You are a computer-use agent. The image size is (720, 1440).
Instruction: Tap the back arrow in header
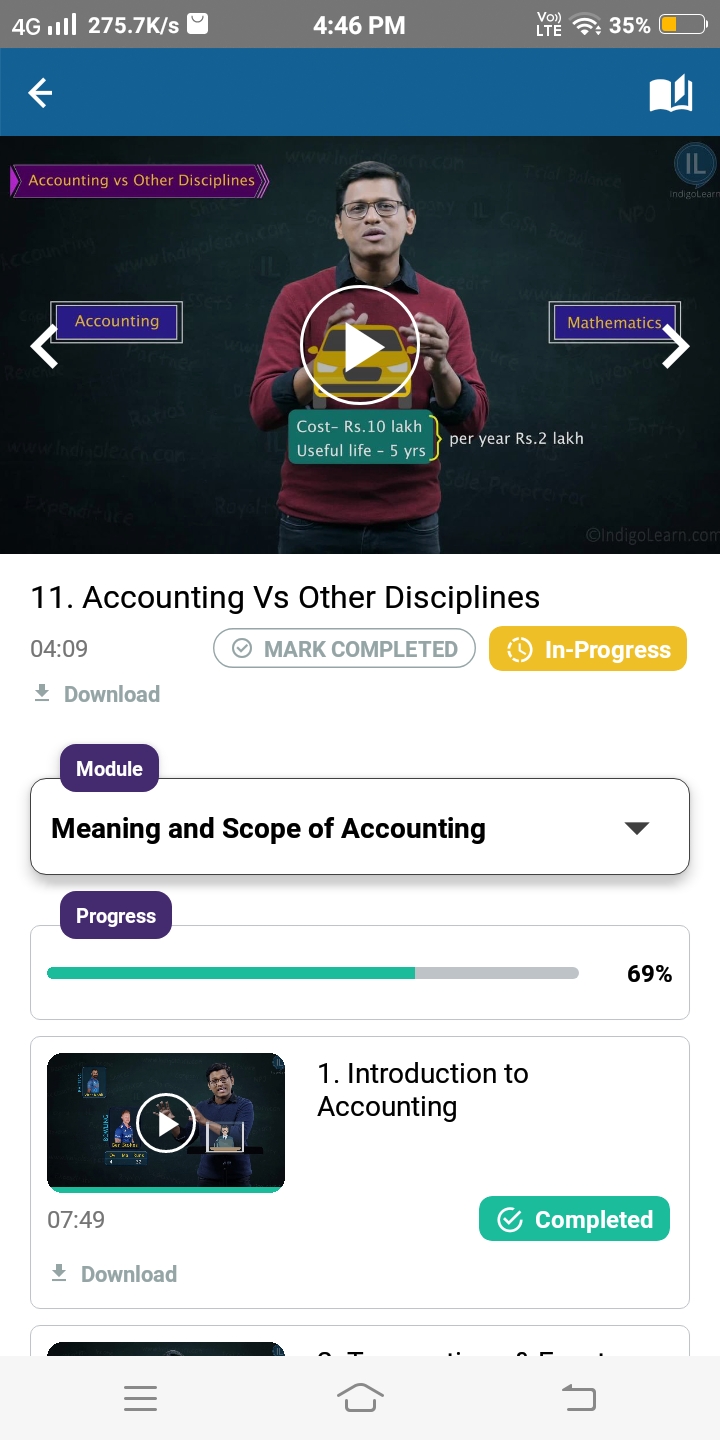click(40, 93)
